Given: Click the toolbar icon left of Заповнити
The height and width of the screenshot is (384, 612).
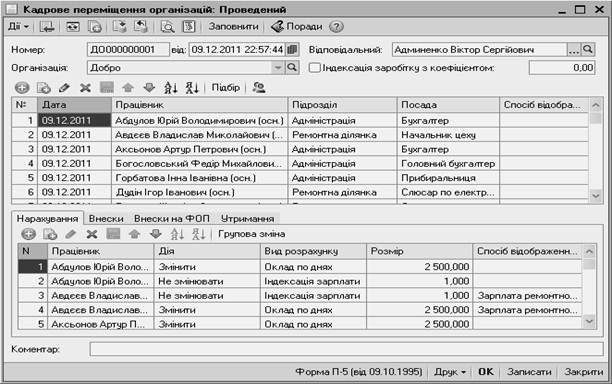Looking at the screenshot, I should tap(189, 27).
